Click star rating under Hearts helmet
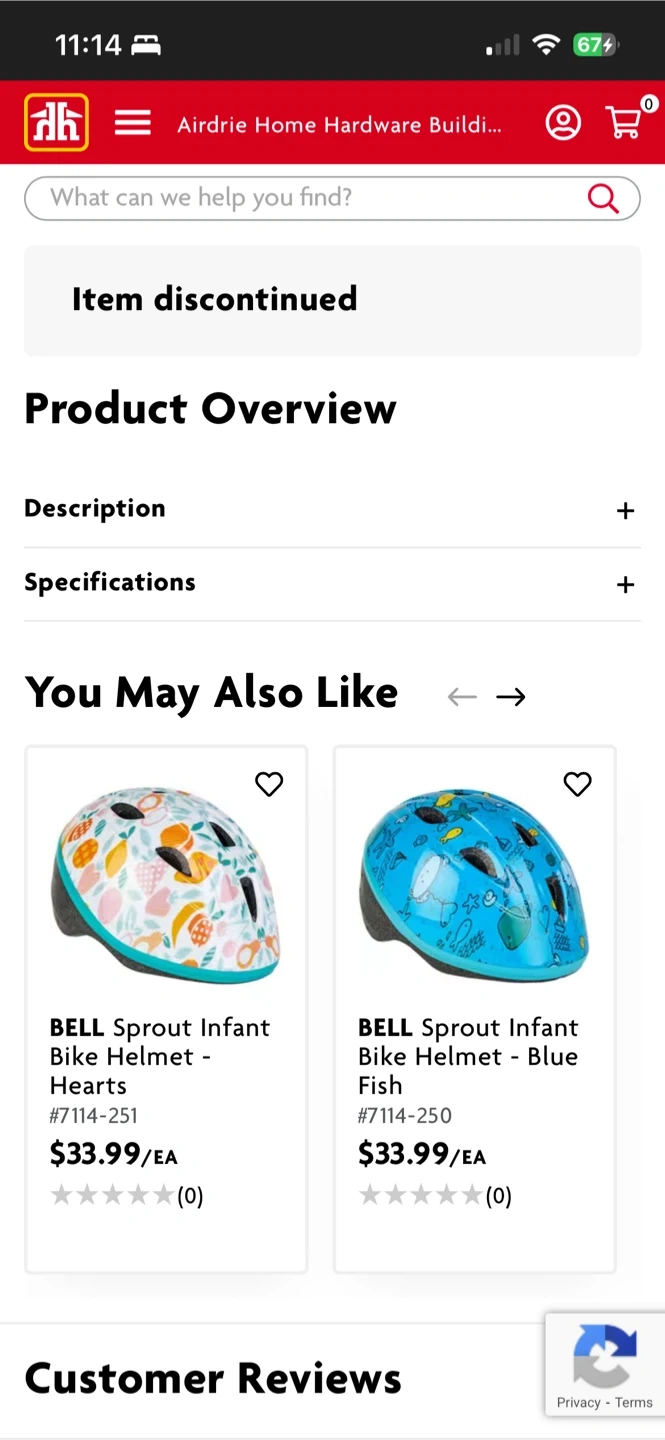 [x=112, y=1195]
